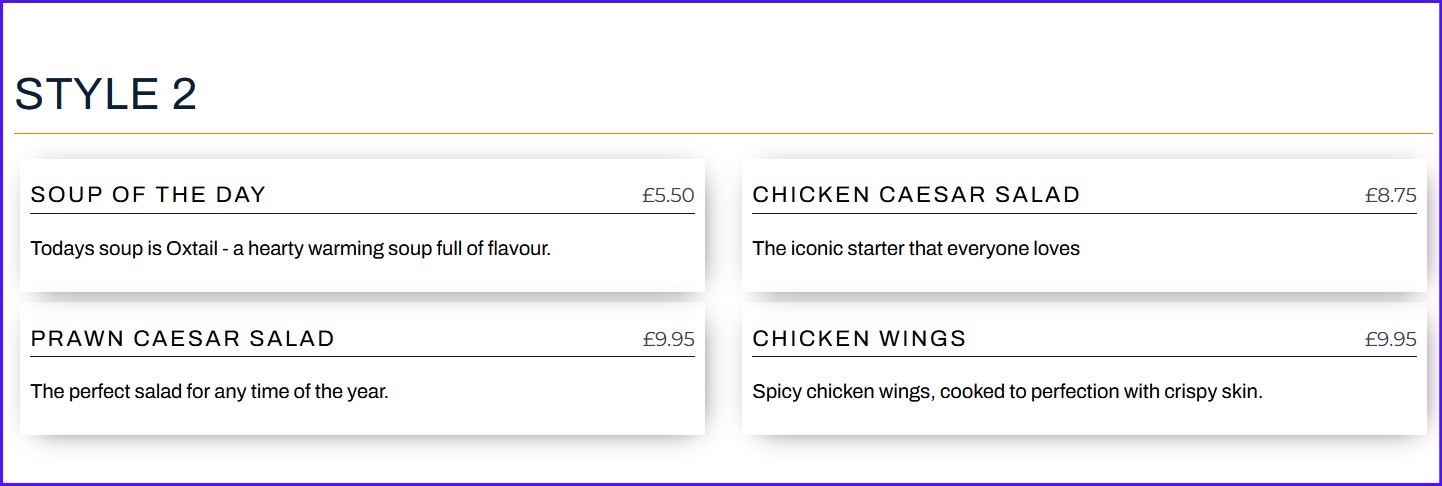Click the Chicken Caesar Salad card
Image resolution: width=1442 pixels, height=486 pixels.
click(x=1084, y=226)
